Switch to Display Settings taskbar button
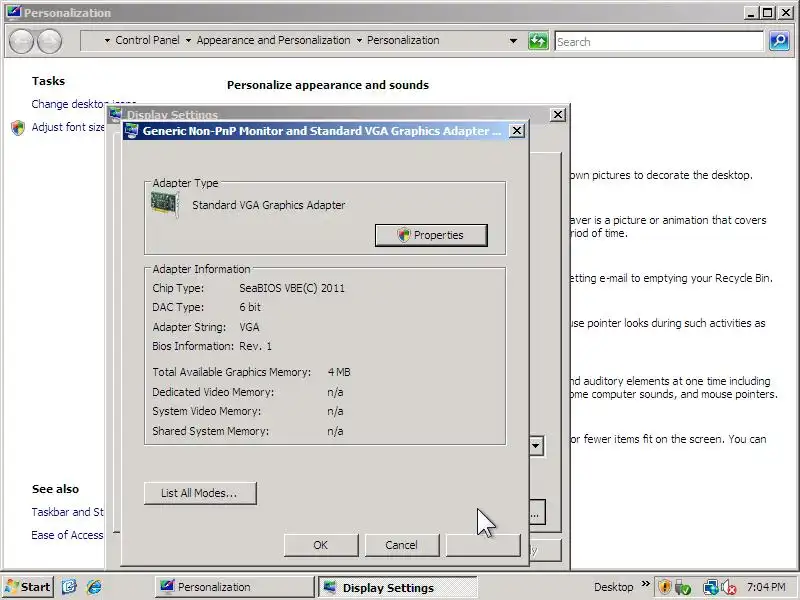This screenshot has height=600, width=800. (398, 587)
